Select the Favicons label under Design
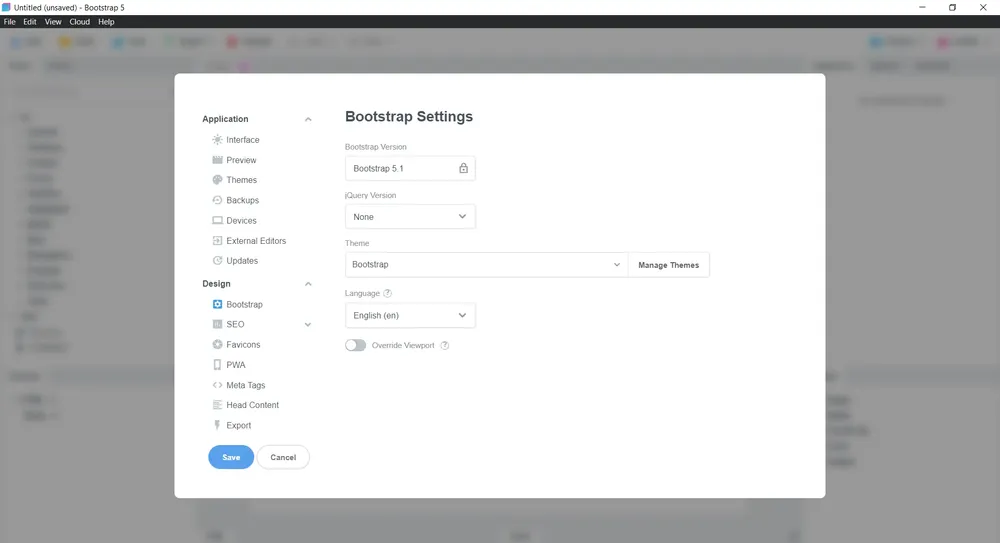Screen dimensions: 1000x543 (243, 345)
